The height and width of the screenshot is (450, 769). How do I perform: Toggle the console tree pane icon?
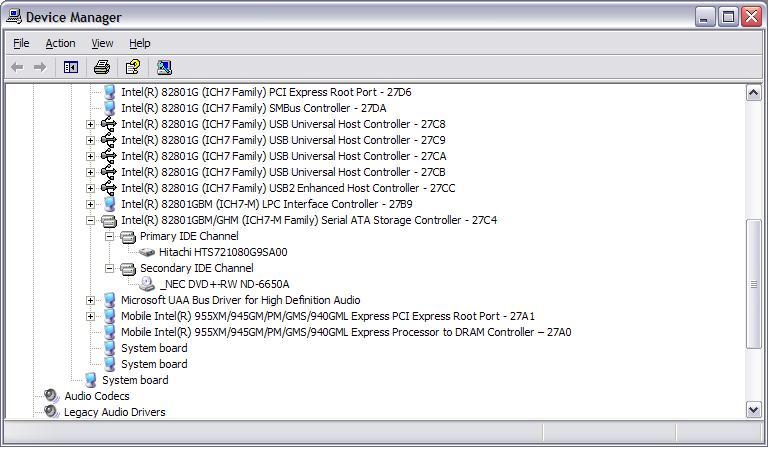71,67
